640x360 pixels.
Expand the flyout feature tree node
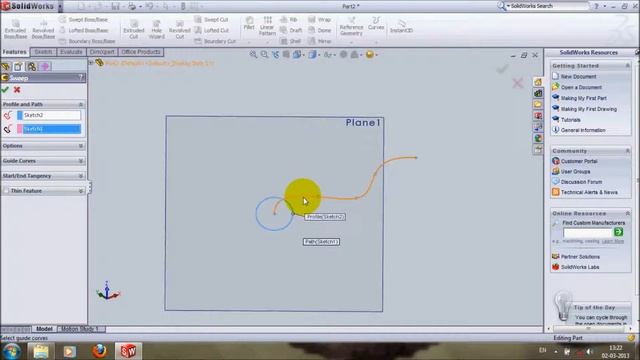[x=91, y=63]
